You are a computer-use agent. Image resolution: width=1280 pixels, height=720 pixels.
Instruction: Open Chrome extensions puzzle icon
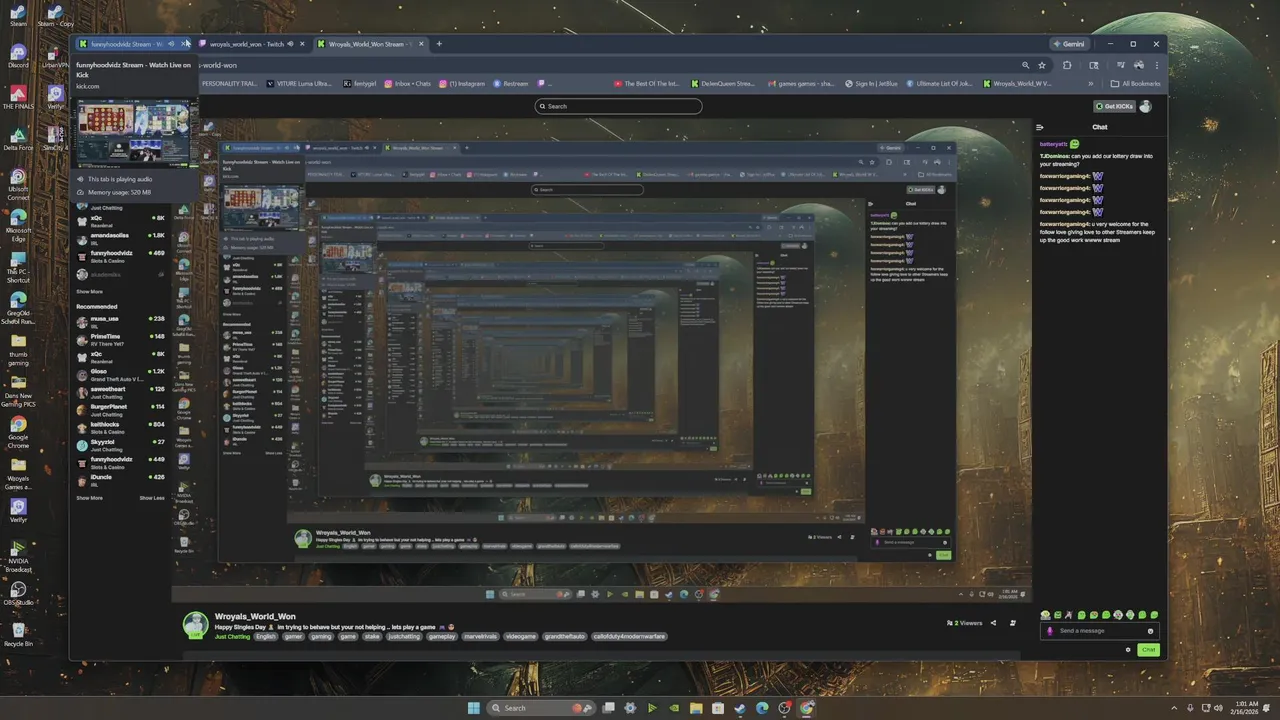click(1067, 65)
